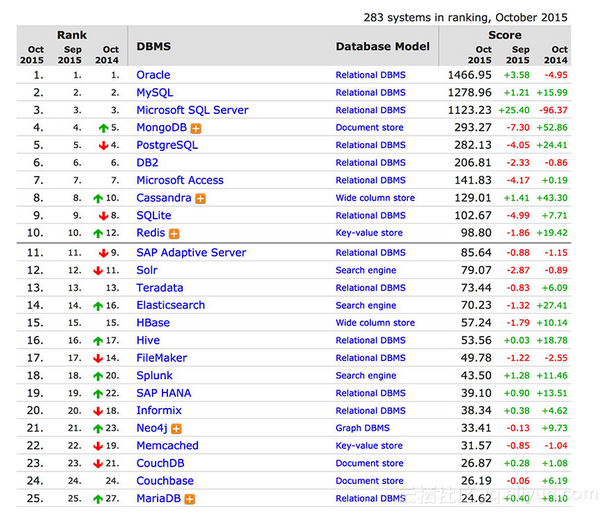Click the Oracle score 1466.95
Viewport: 609px width, 515px height.
click(470, 75)
